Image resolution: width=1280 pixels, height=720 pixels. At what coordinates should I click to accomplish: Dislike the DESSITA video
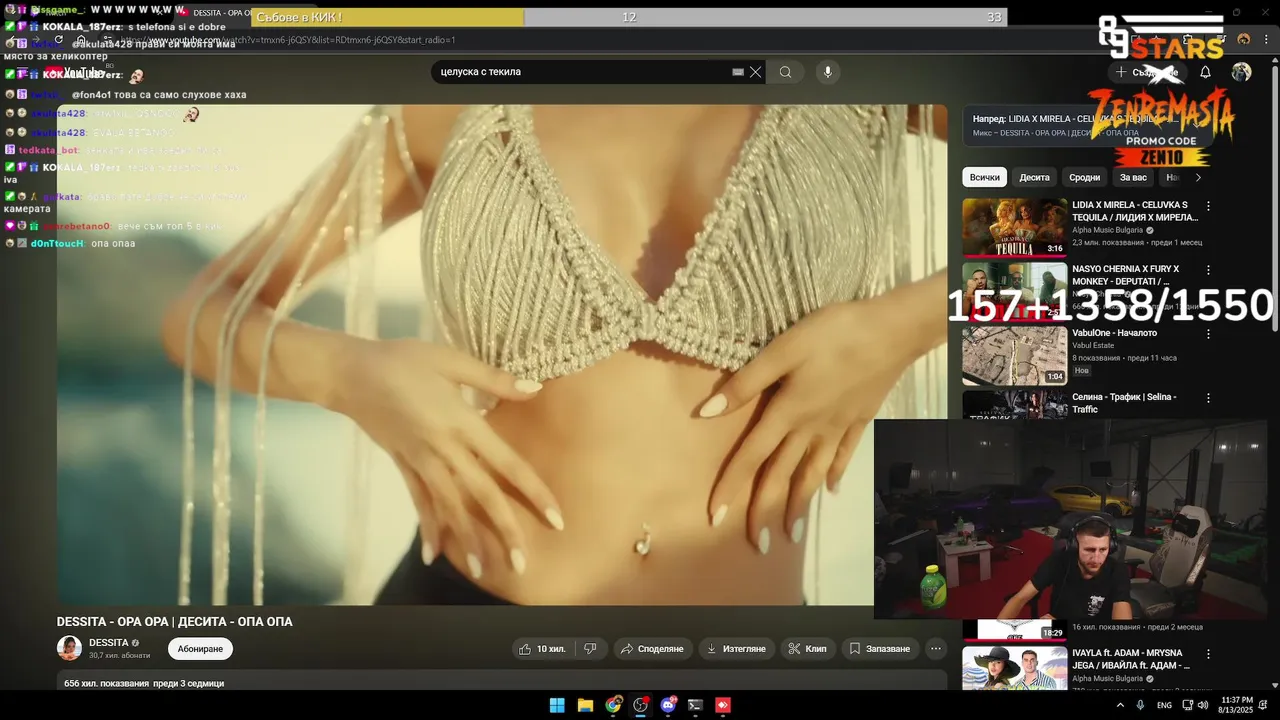pyautogui.click(x=590, y=649)
